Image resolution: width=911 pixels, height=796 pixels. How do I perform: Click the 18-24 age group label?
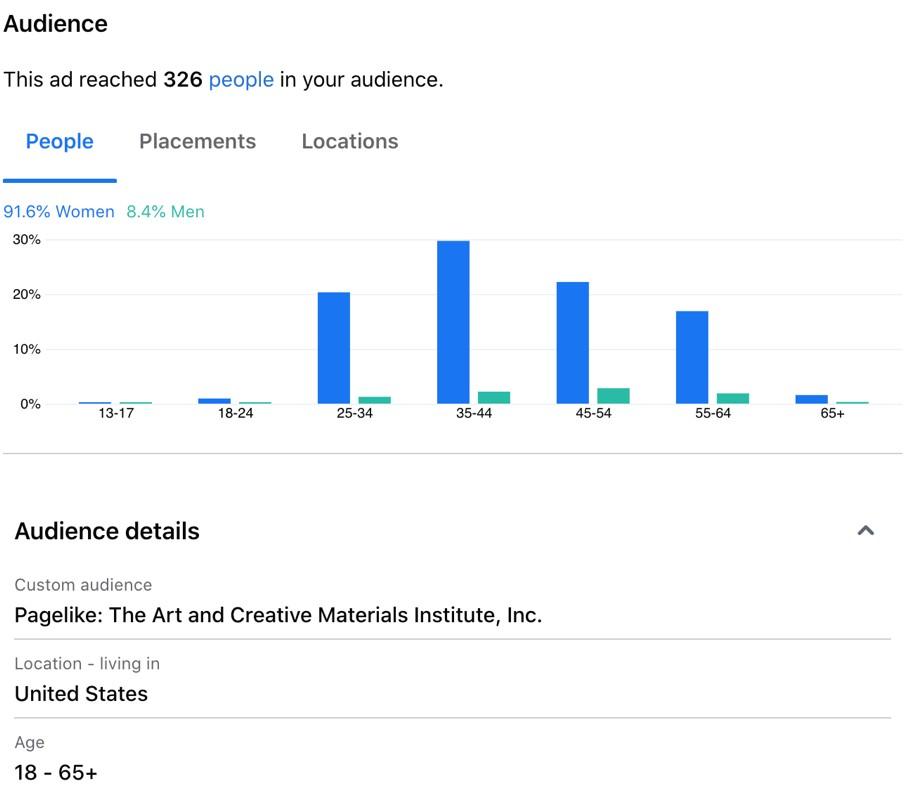[235, 413]
